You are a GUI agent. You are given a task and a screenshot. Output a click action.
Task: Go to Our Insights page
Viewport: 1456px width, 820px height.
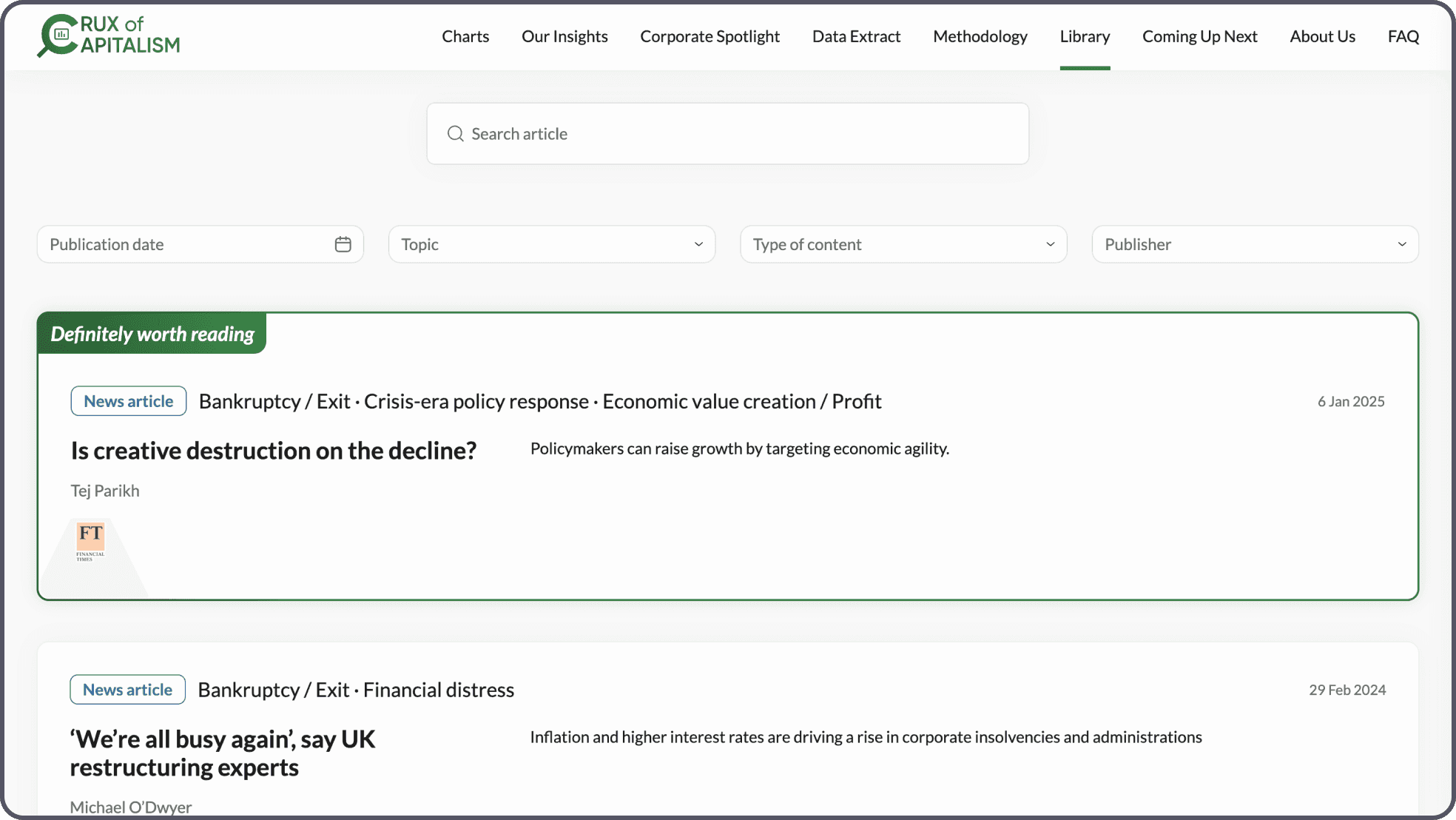564,36
